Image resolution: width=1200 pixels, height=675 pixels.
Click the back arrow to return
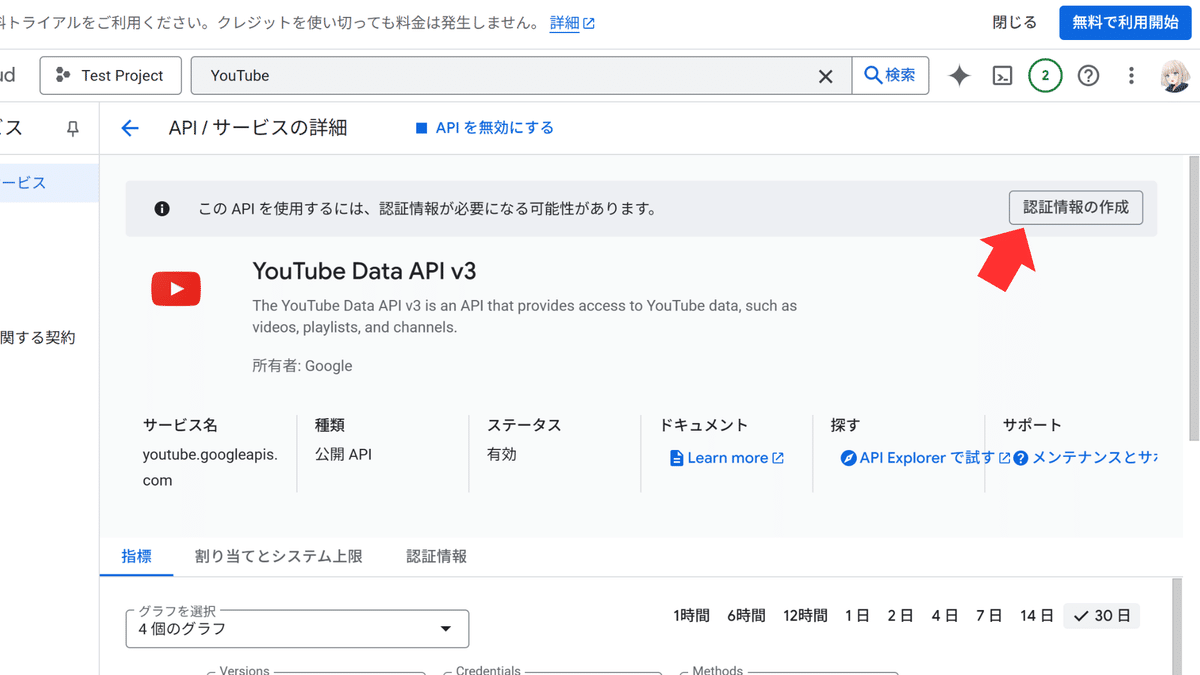coord(130,128)
